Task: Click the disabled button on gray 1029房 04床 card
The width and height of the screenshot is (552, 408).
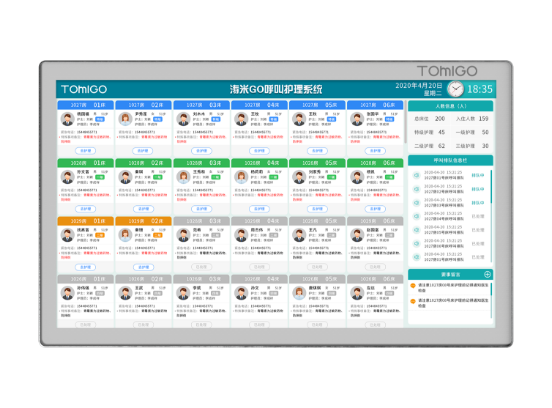Action: [x=259, y=267]
